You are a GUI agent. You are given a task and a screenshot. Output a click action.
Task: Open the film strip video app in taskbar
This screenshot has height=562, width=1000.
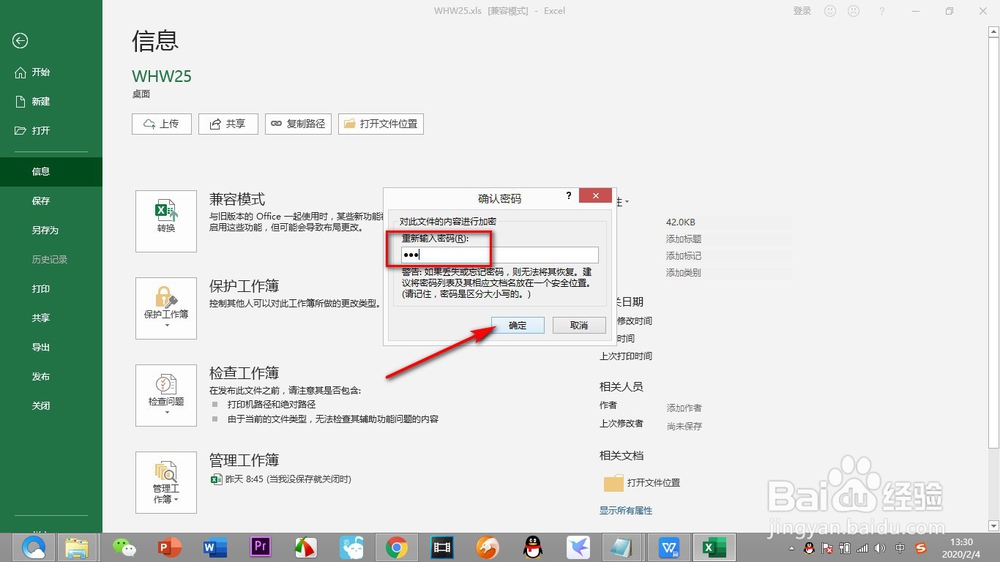point(442,547)
